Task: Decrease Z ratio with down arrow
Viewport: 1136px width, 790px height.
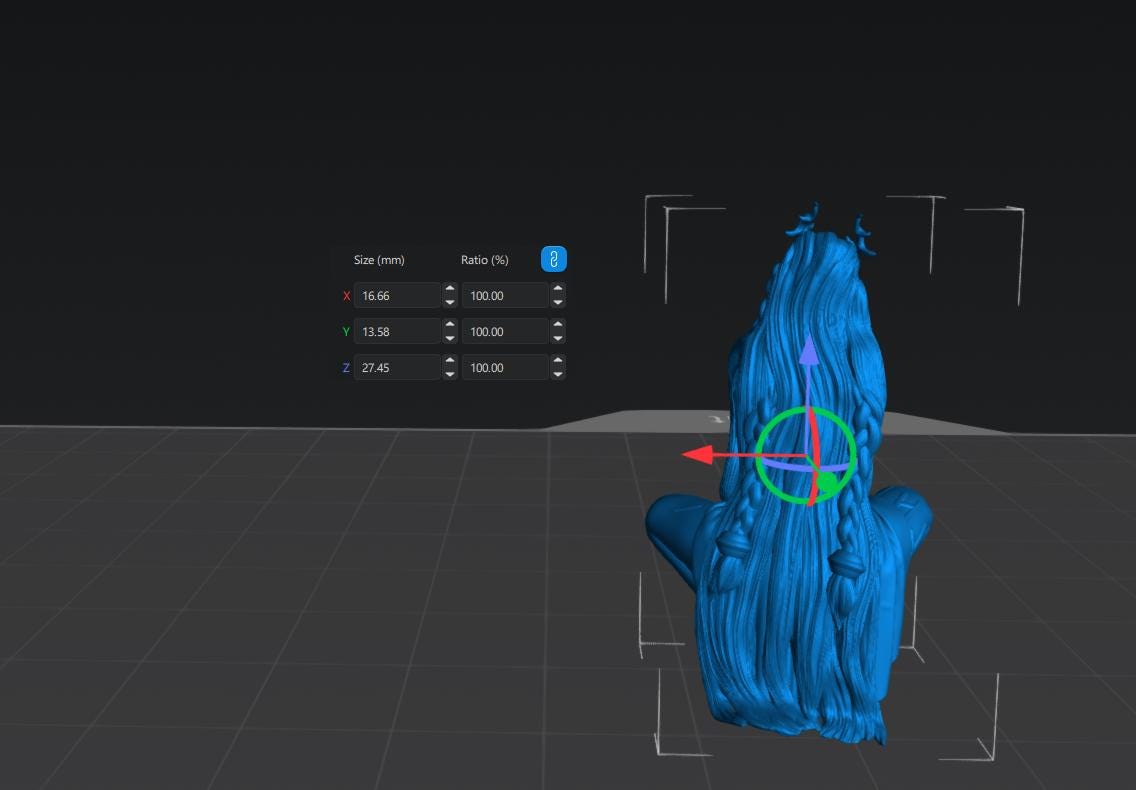Action: click(558, 374)
